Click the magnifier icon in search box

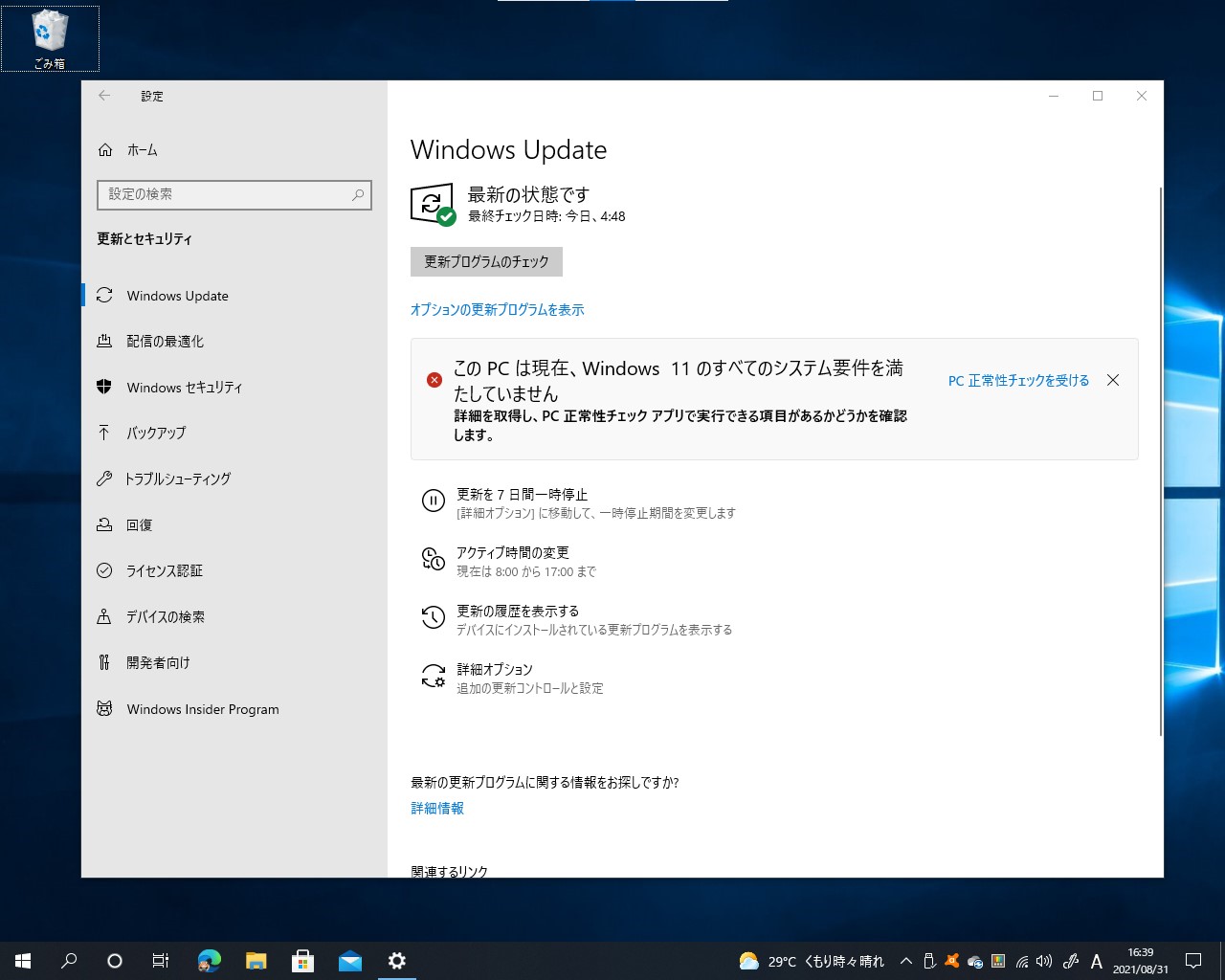tap(358, 194)
